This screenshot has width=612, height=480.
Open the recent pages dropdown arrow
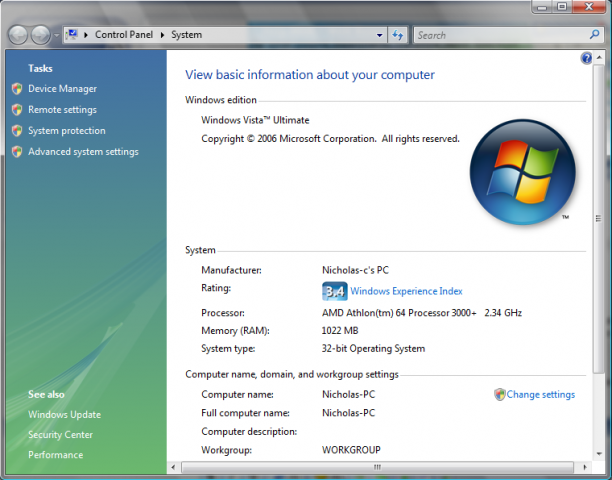tap(56, 36)
